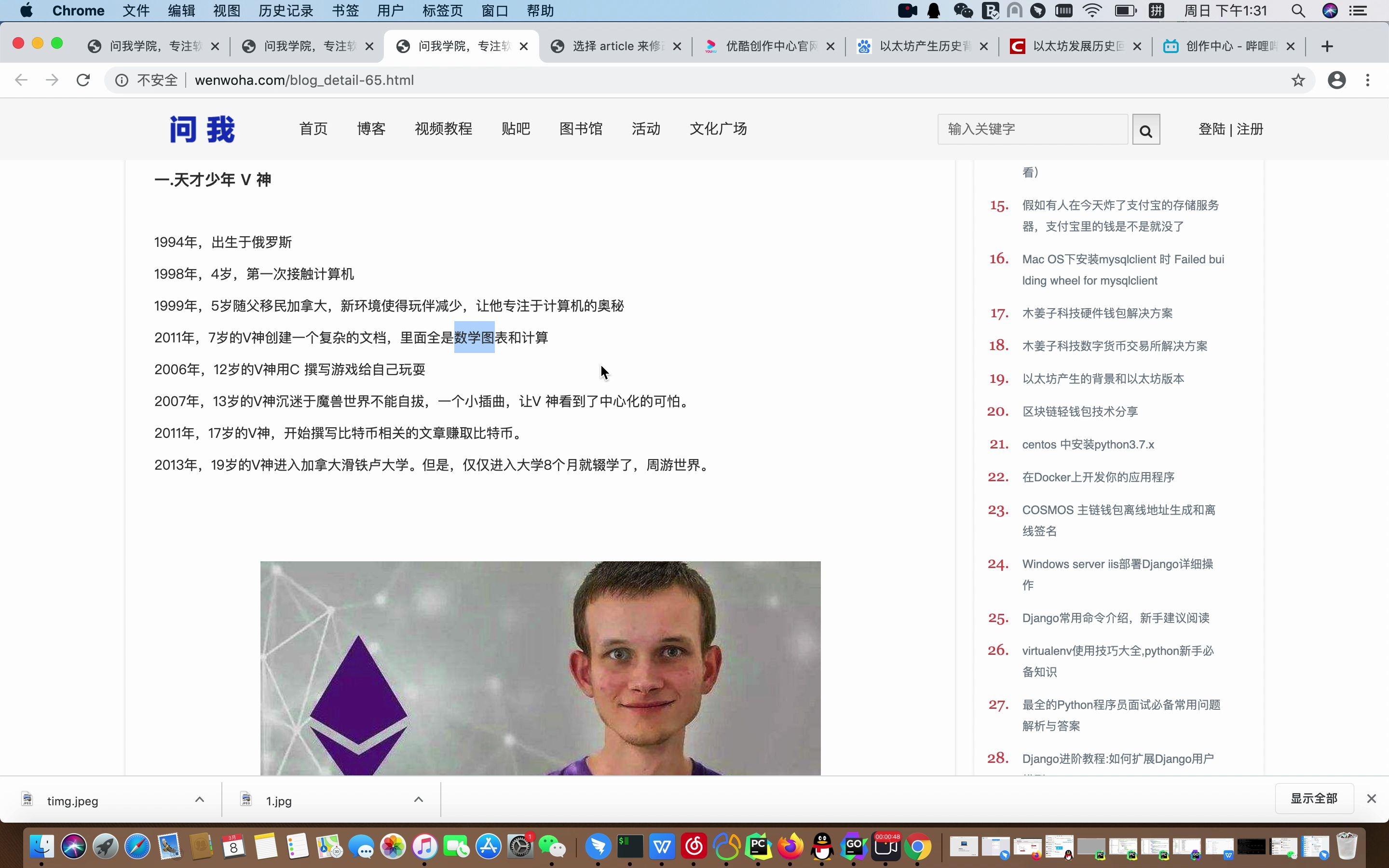Image resolution: width=1389 pixels, height=868 pixels.
Task: Open 文化广场 in site navigation
Action: click(x=718, y=129)
